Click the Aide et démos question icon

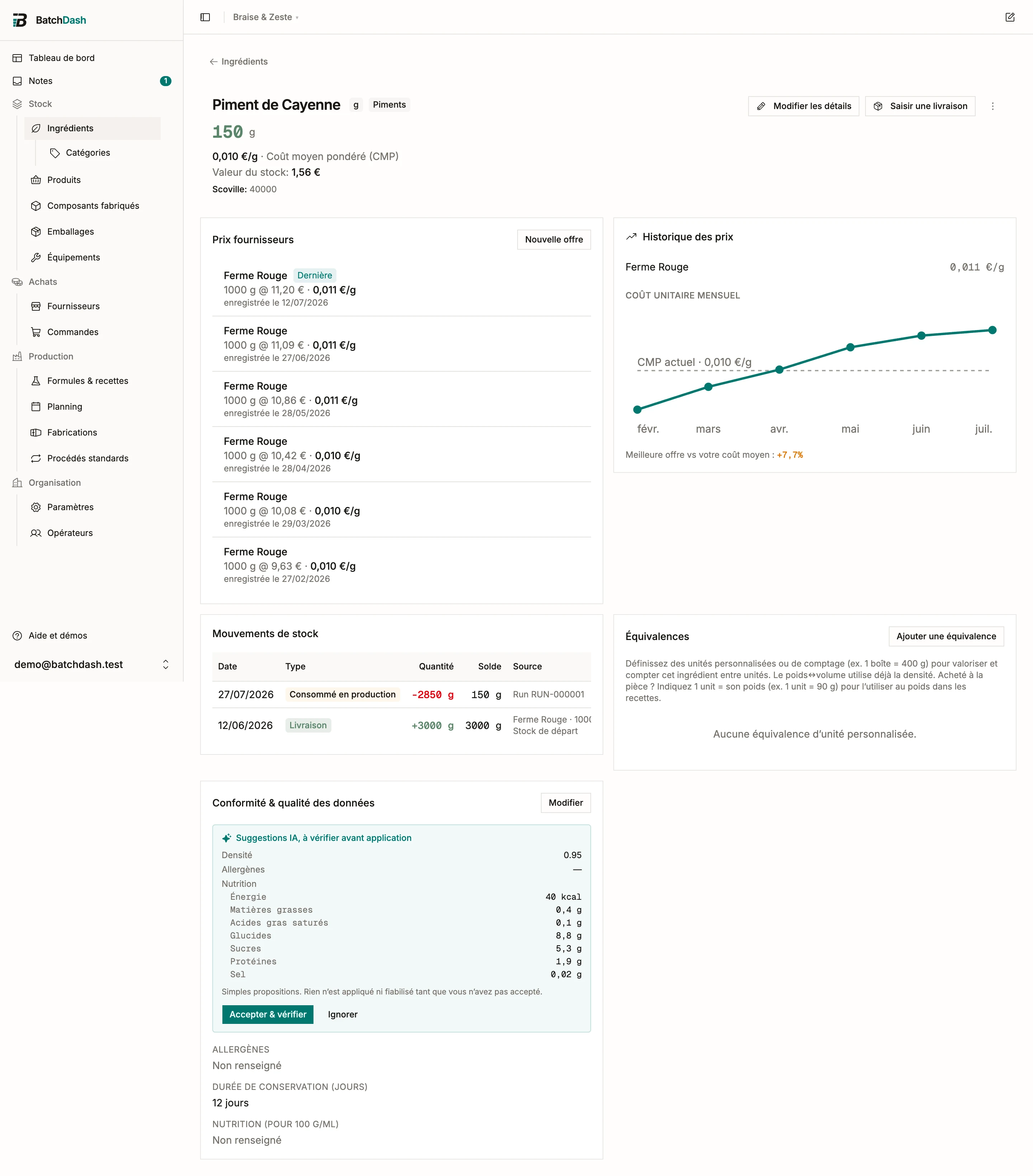17,636
